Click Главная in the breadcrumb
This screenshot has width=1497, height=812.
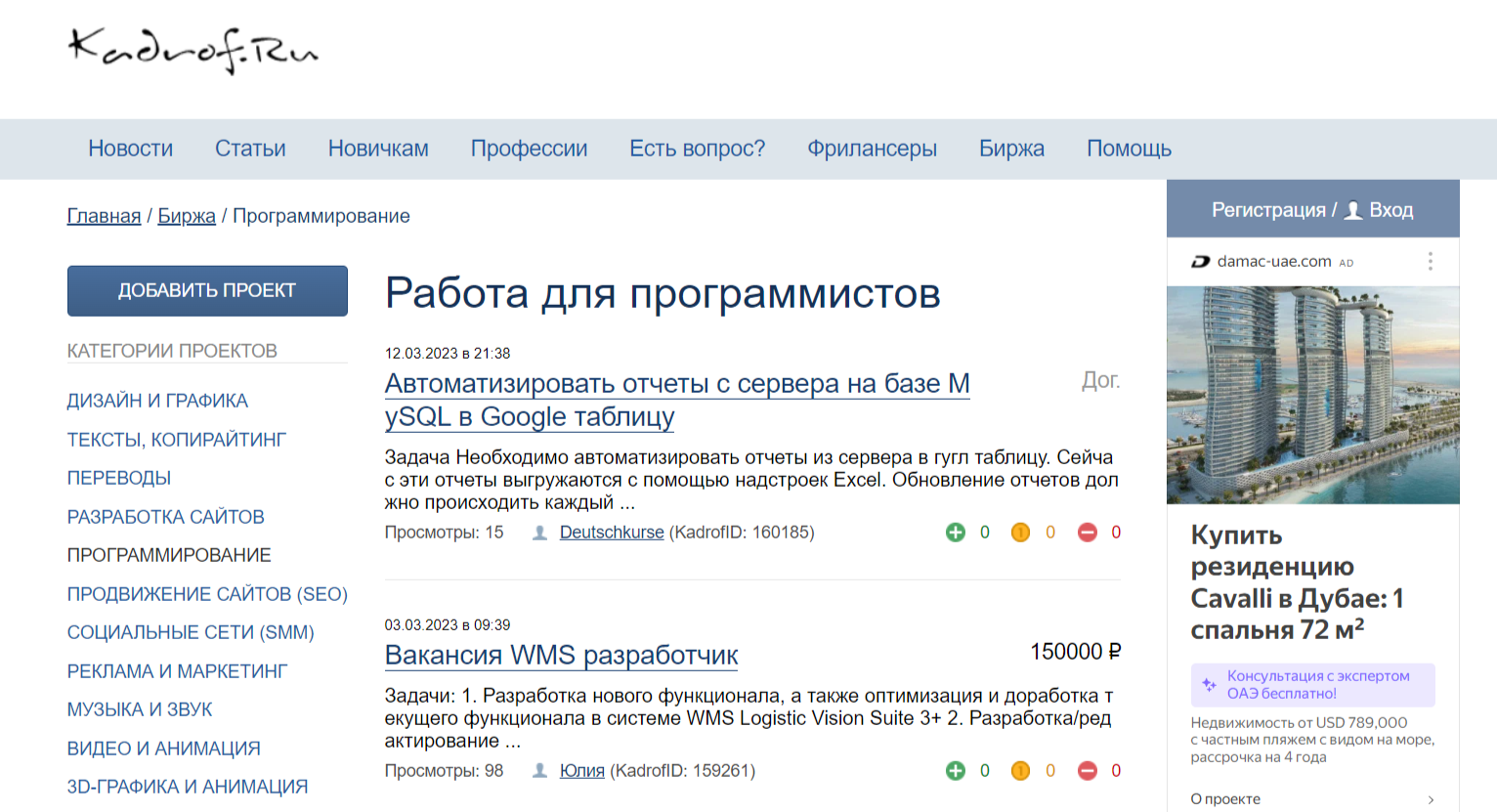[104, 216]
